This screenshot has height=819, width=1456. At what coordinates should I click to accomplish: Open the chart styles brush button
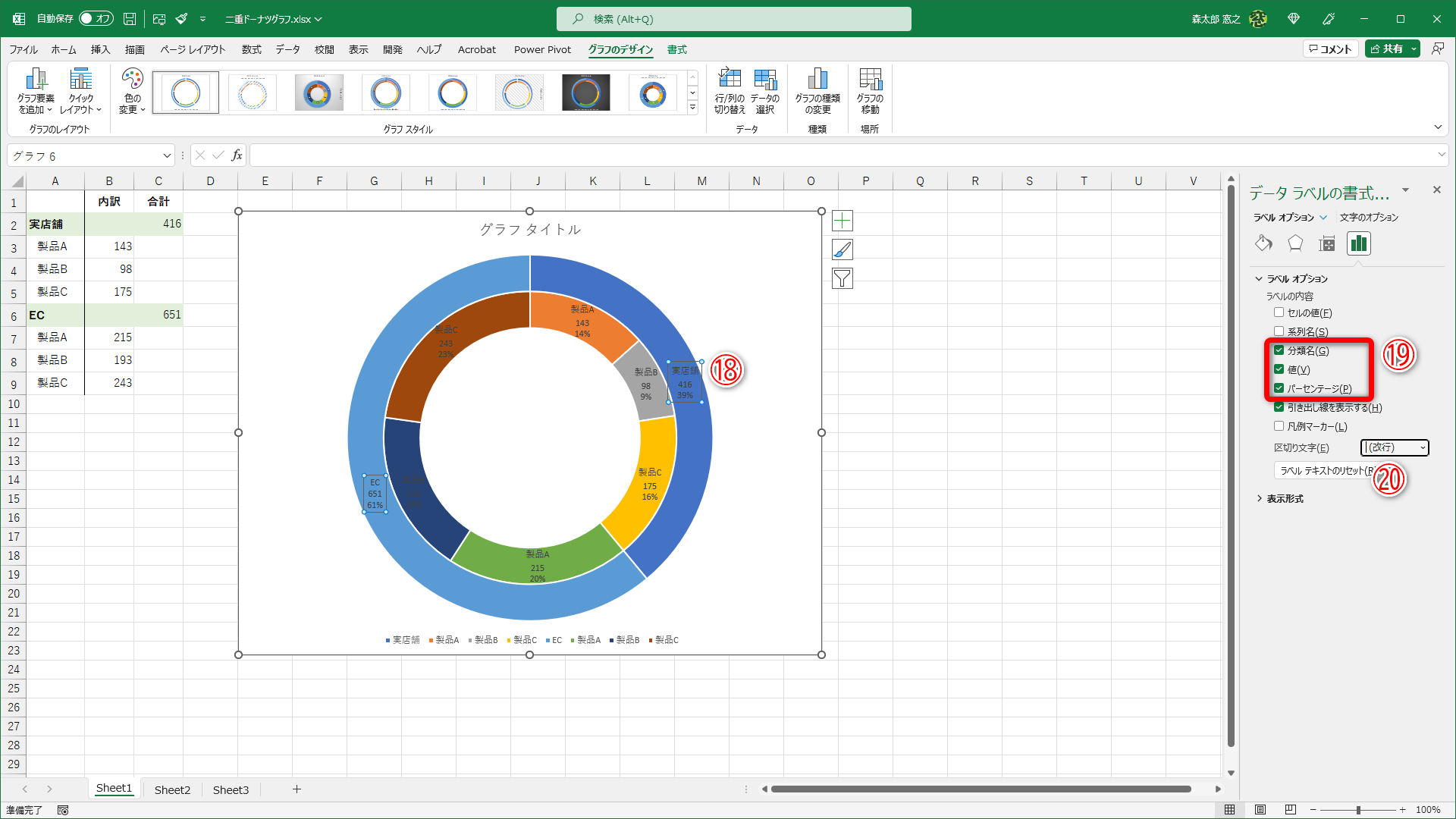click(842, 249)
